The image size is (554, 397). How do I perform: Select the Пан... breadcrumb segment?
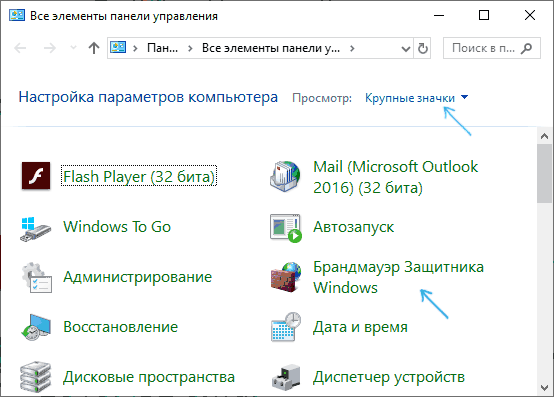[x=163, y=48]
